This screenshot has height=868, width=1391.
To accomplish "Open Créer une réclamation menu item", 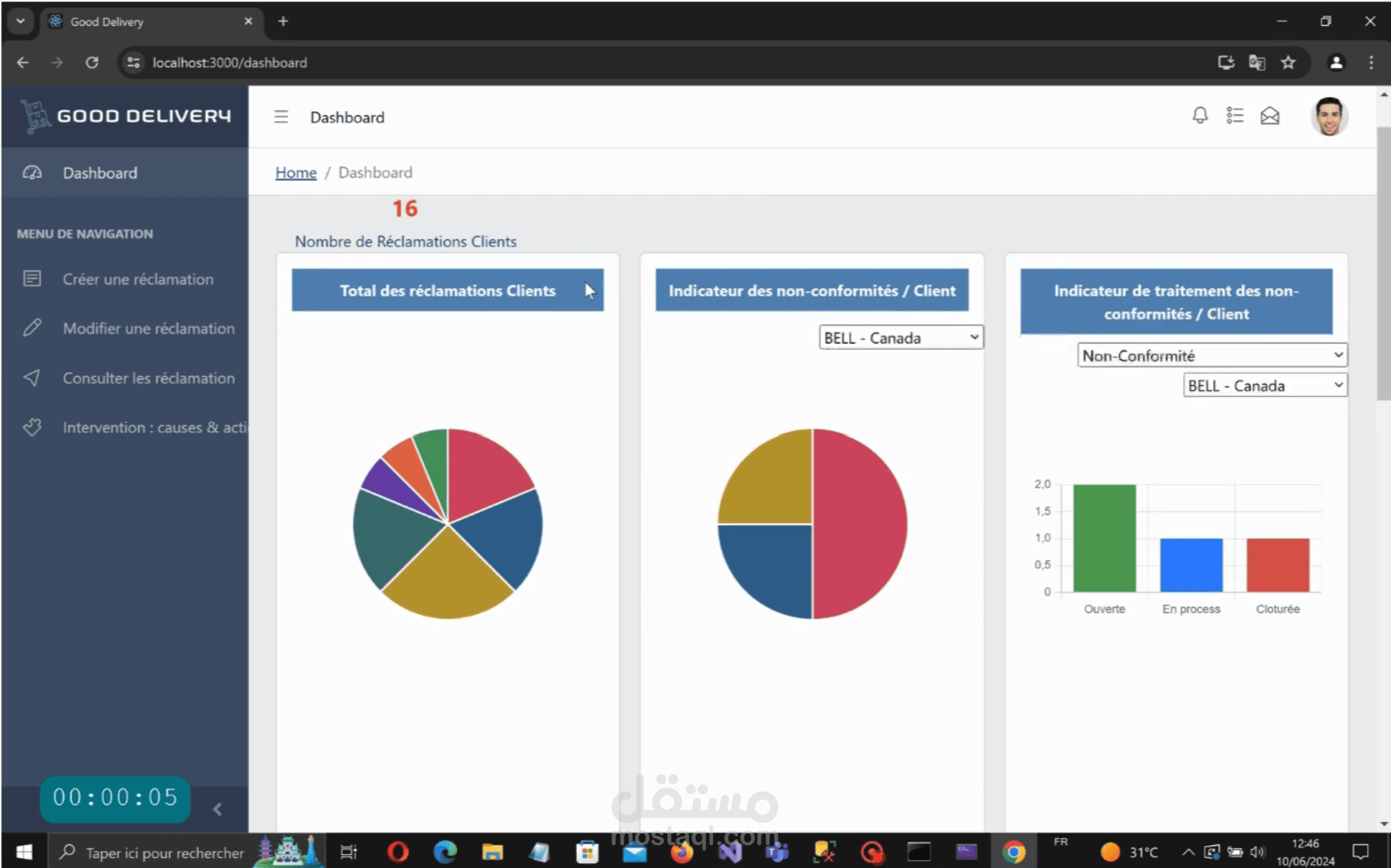I will click(x=125, y=279).
